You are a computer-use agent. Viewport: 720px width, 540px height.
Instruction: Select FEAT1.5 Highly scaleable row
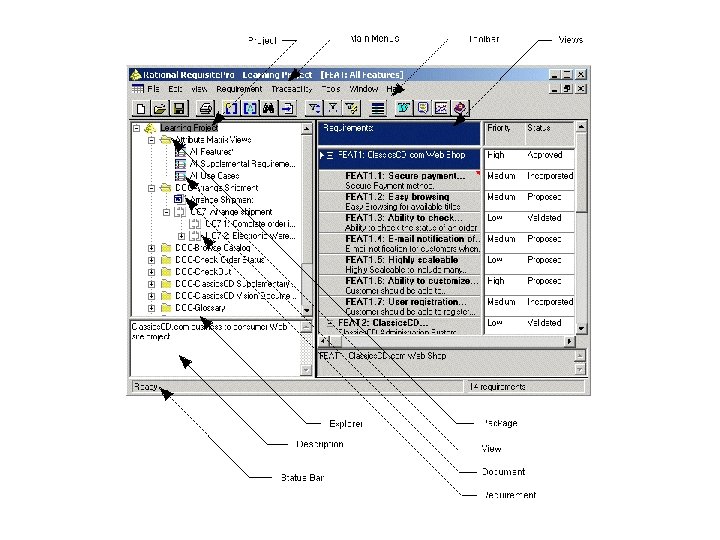tap(399, 264)
